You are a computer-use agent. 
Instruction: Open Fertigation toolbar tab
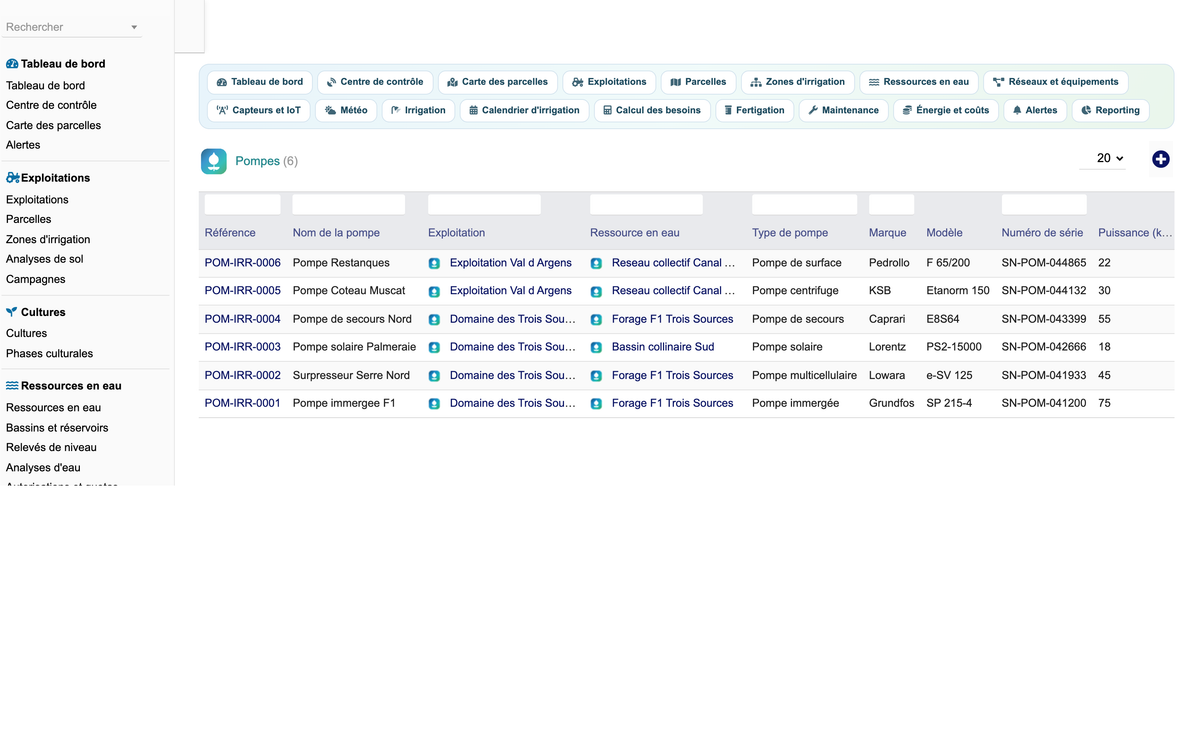(755, 110)
